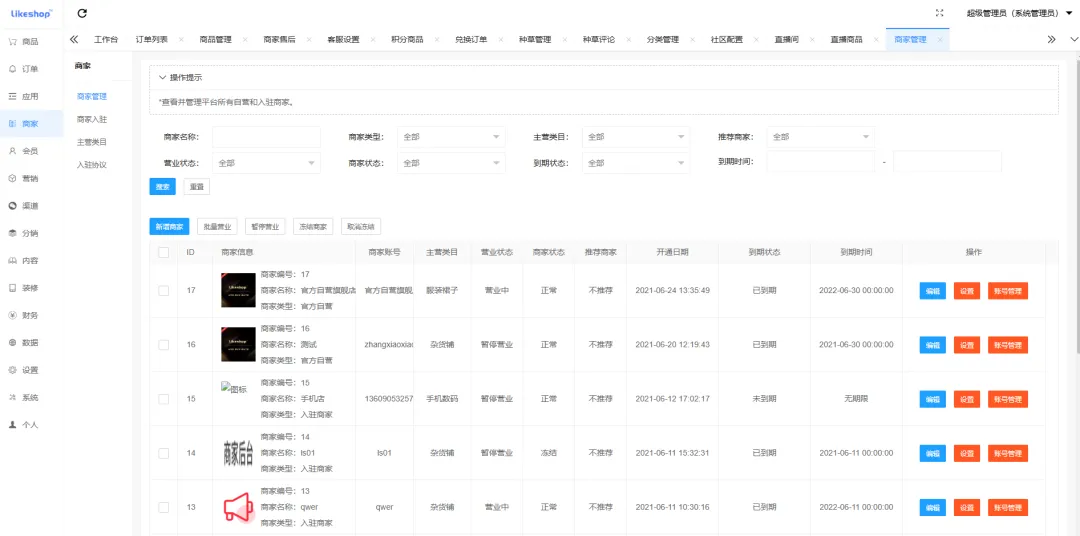Open 主营类目 in the submenu
1080x536 pixels.
[92, 142]
